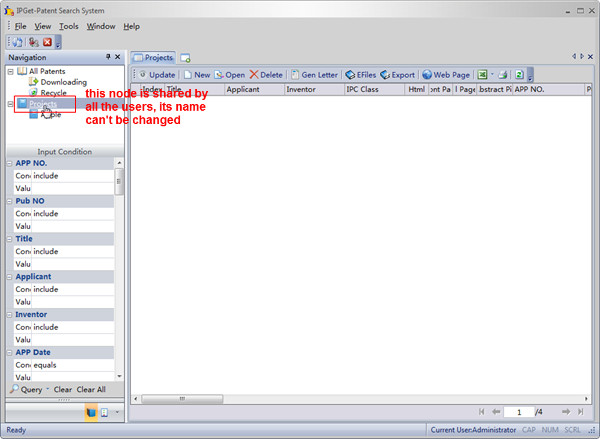Go to the previous page arrow
Screen dimensions: 600x439
tap(496, 412)
